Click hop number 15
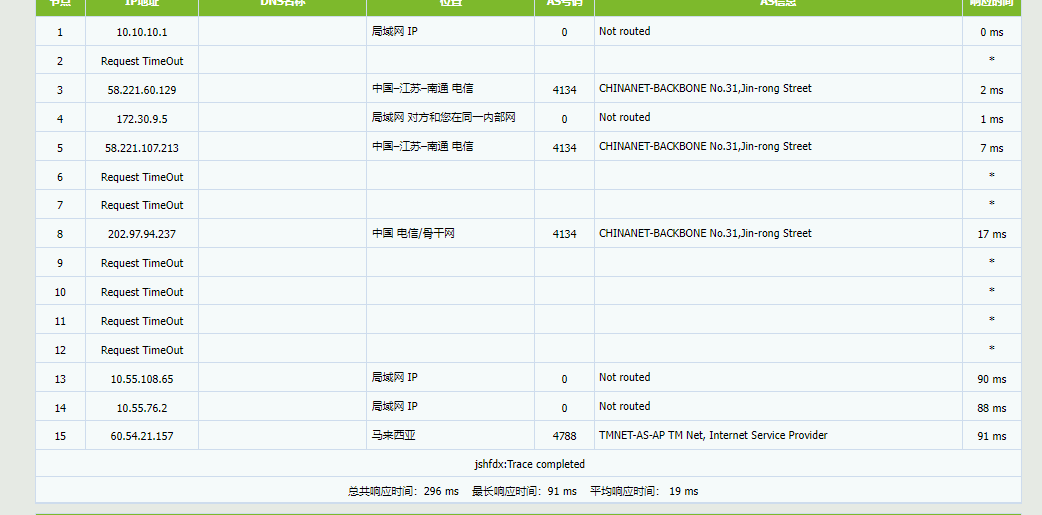 coord(60,437)
